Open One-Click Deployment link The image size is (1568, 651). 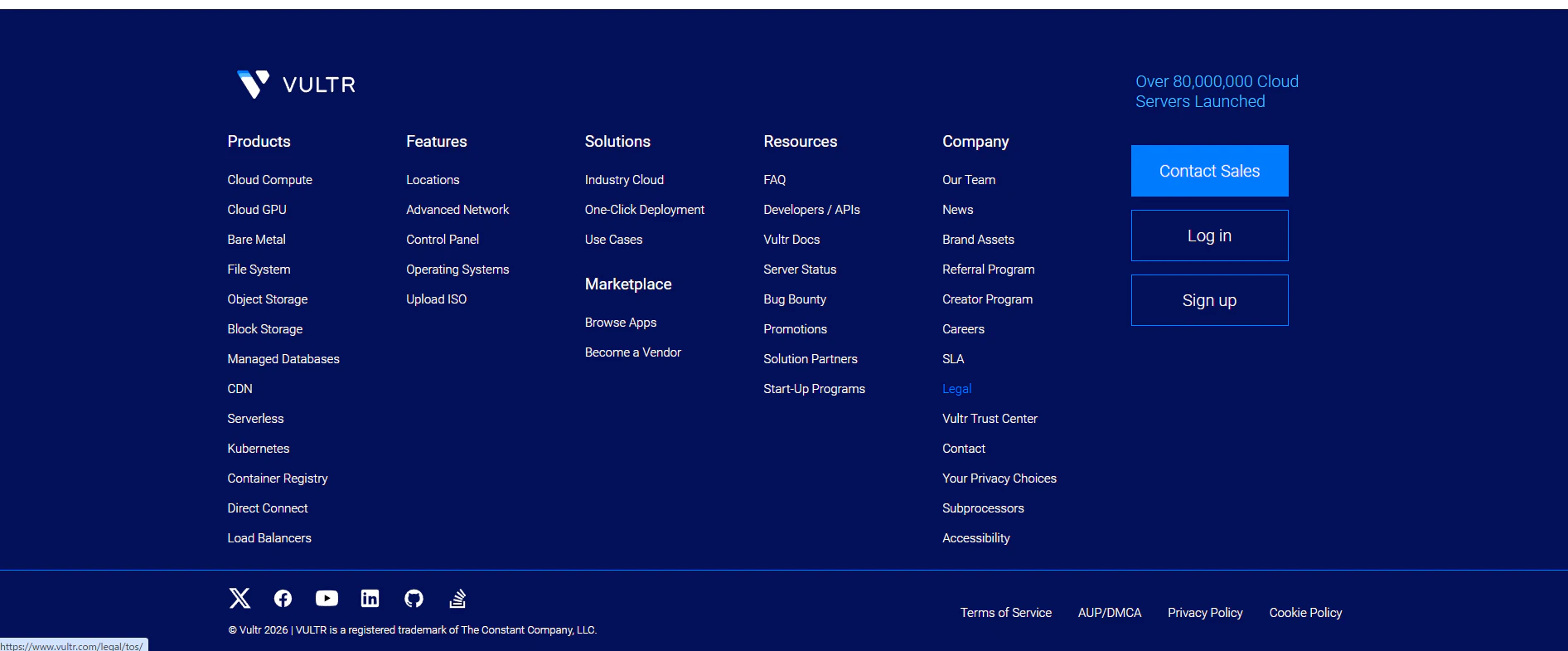click(x=645, y=210)
